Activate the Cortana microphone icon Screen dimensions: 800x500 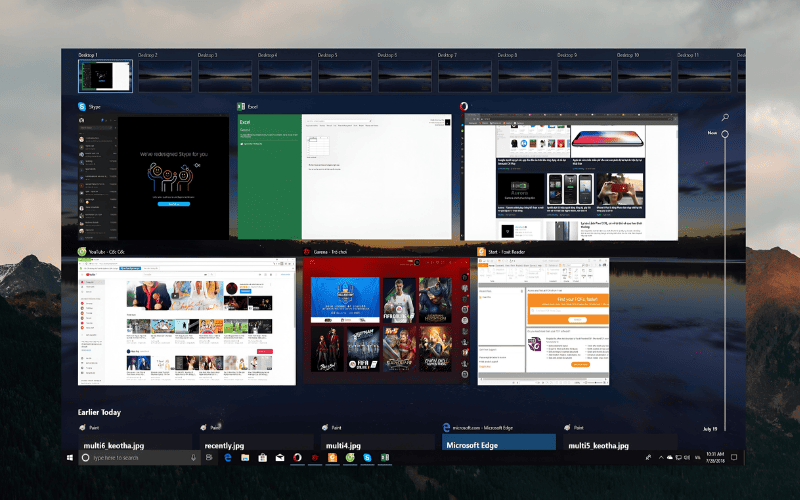[193, 458]
